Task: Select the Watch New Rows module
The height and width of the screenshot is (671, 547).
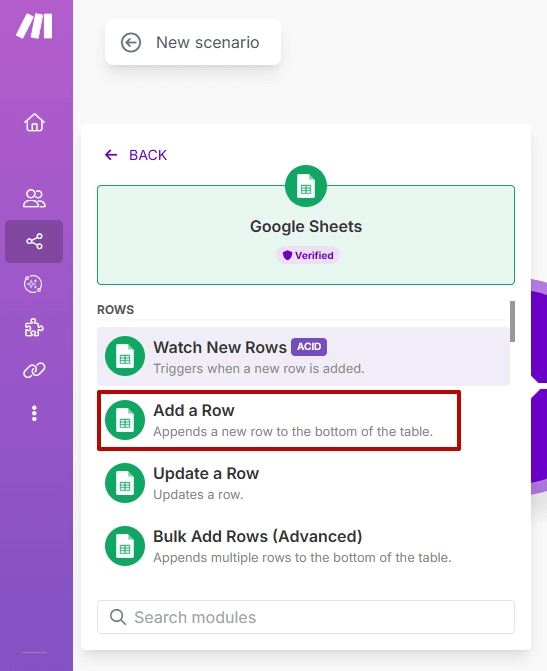Action: click(x=303, y=356)
